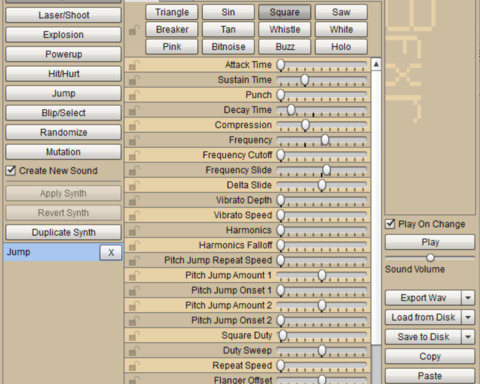
Task: Disable the Play On Change checkbox
Action: 390,224
